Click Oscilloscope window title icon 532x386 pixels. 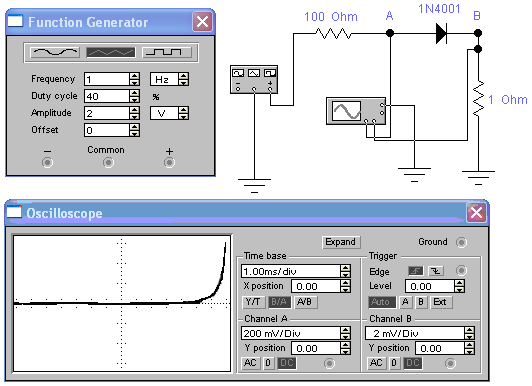point(14,212)
